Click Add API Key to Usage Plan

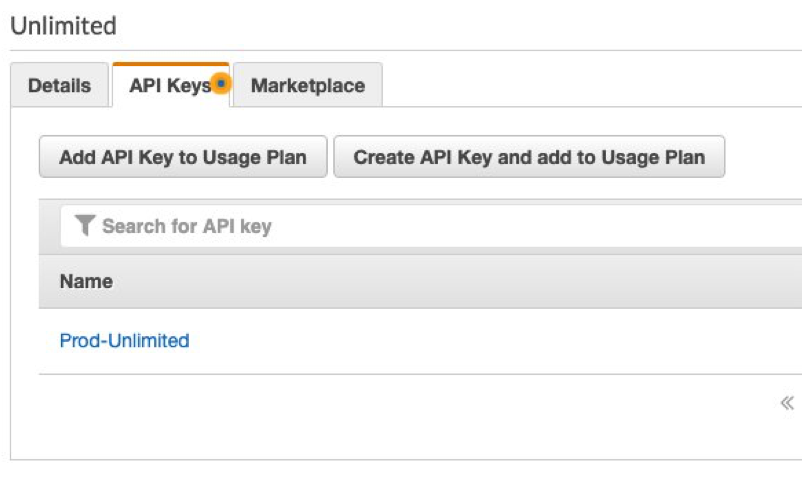coord(182,157)
